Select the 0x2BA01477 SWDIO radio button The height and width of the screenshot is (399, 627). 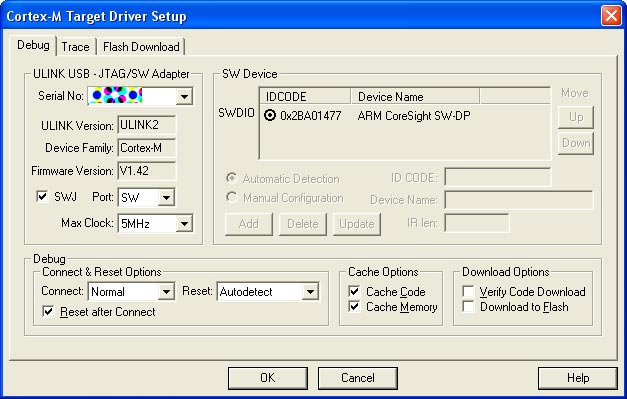[270, 116]
